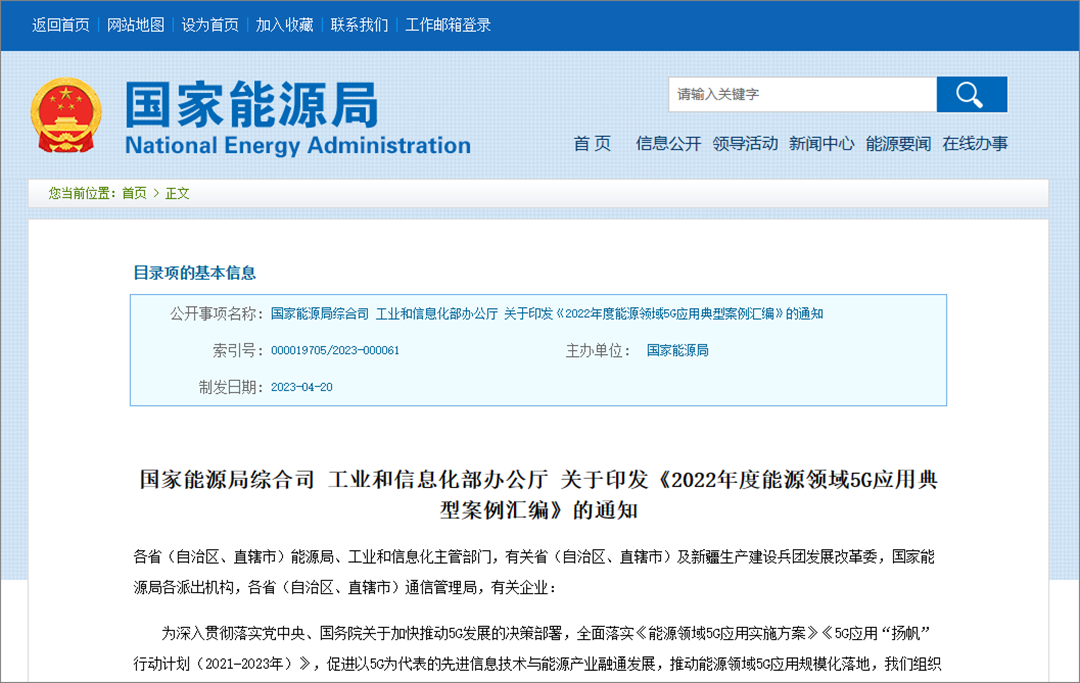Click 设为首页 link
Screen dimensions: 1080x683
[210, 25]
